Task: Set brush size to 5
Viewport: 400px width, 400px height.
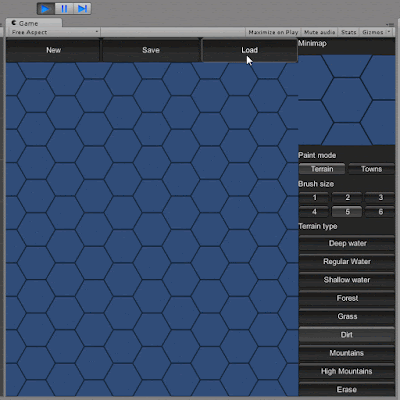Action: [x=347, y=212]
